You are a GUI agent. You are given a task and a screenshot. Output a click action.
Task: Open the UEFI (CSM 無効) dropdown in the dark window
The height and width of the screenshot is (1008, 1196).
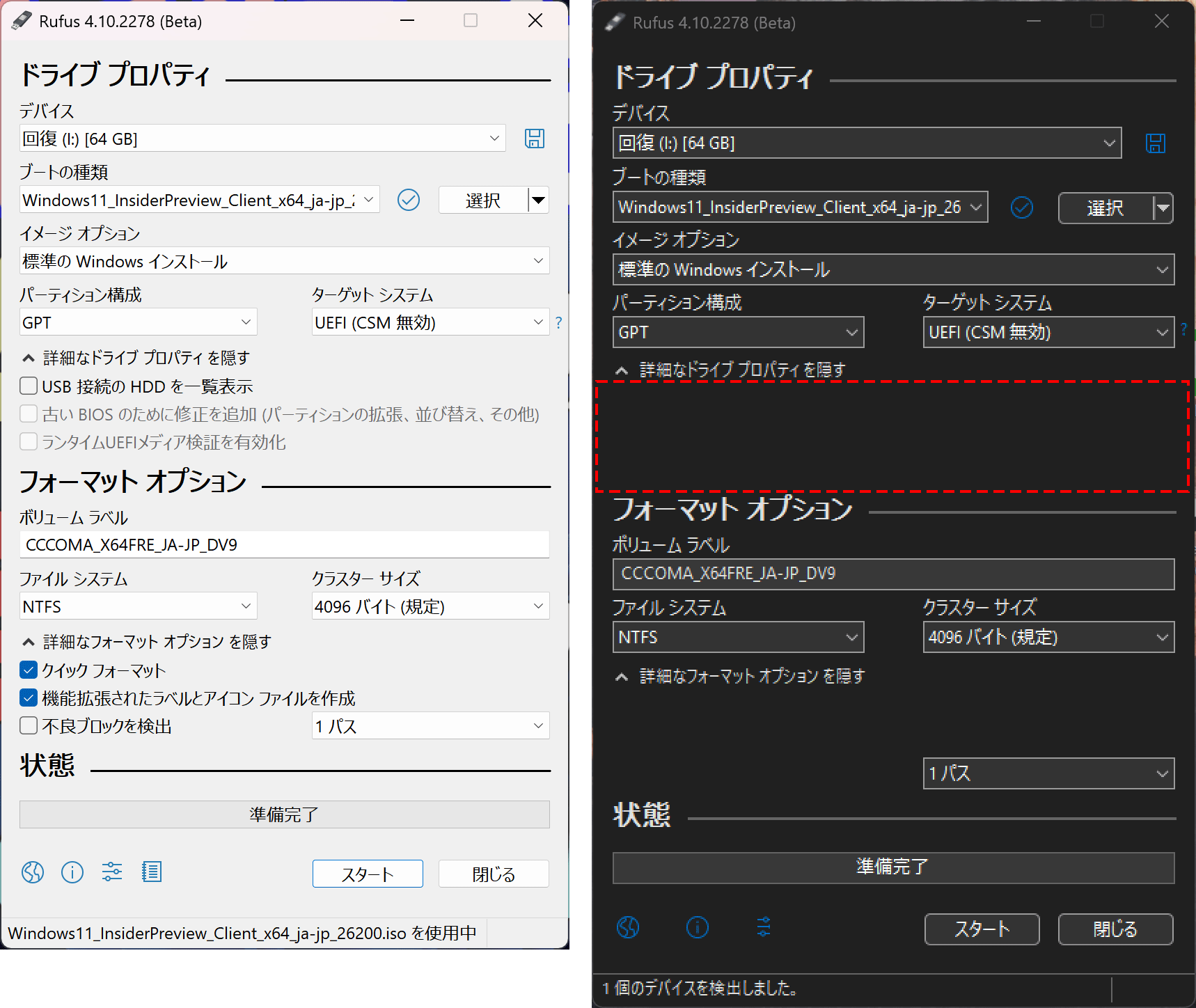pos(1048,332)
